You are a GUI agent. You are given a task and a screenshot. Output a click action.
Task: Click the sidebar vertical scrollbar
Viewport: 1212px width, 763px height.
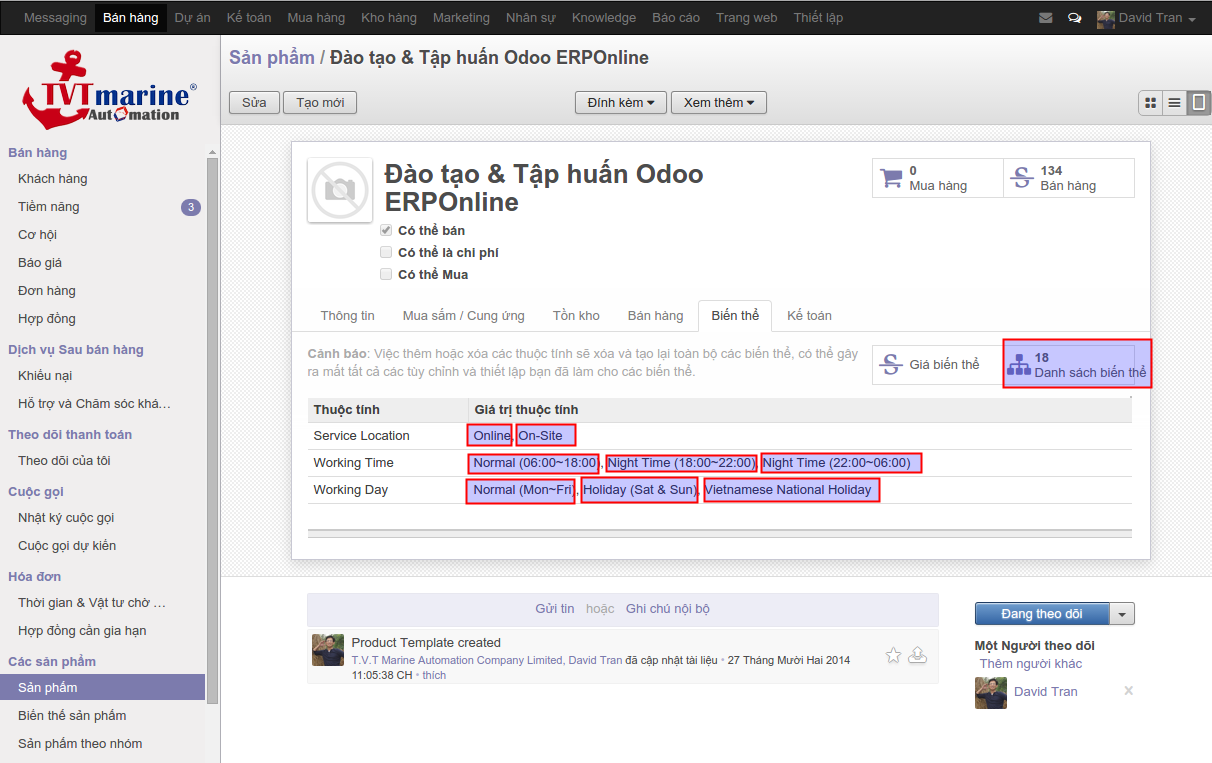[x=212, y=430]
